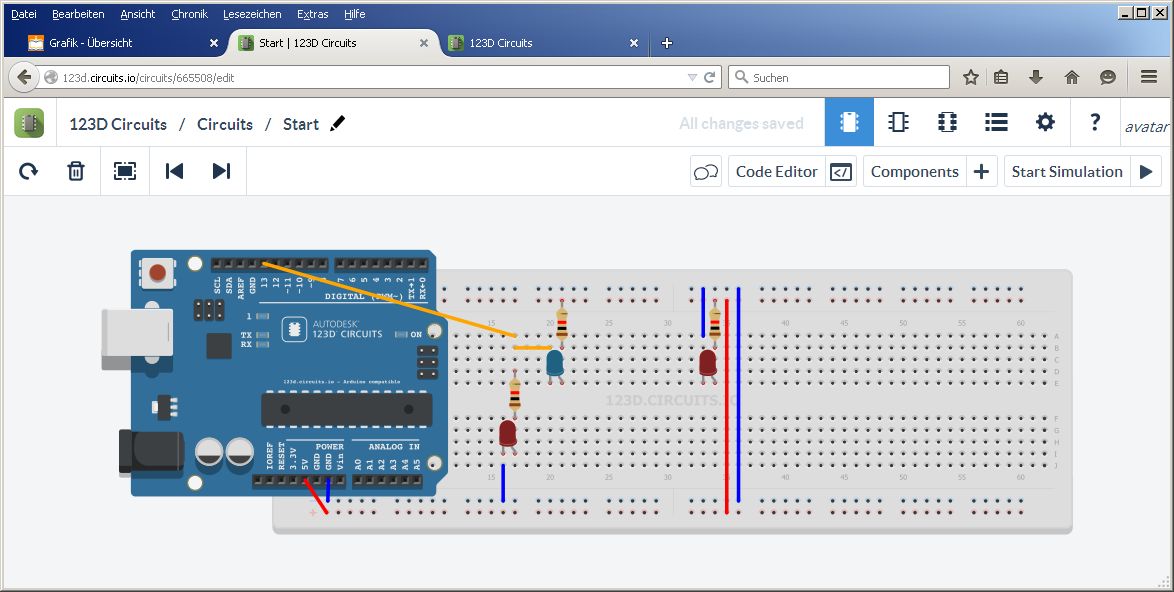
Task: Click the avatar image
Action: 1146,126
